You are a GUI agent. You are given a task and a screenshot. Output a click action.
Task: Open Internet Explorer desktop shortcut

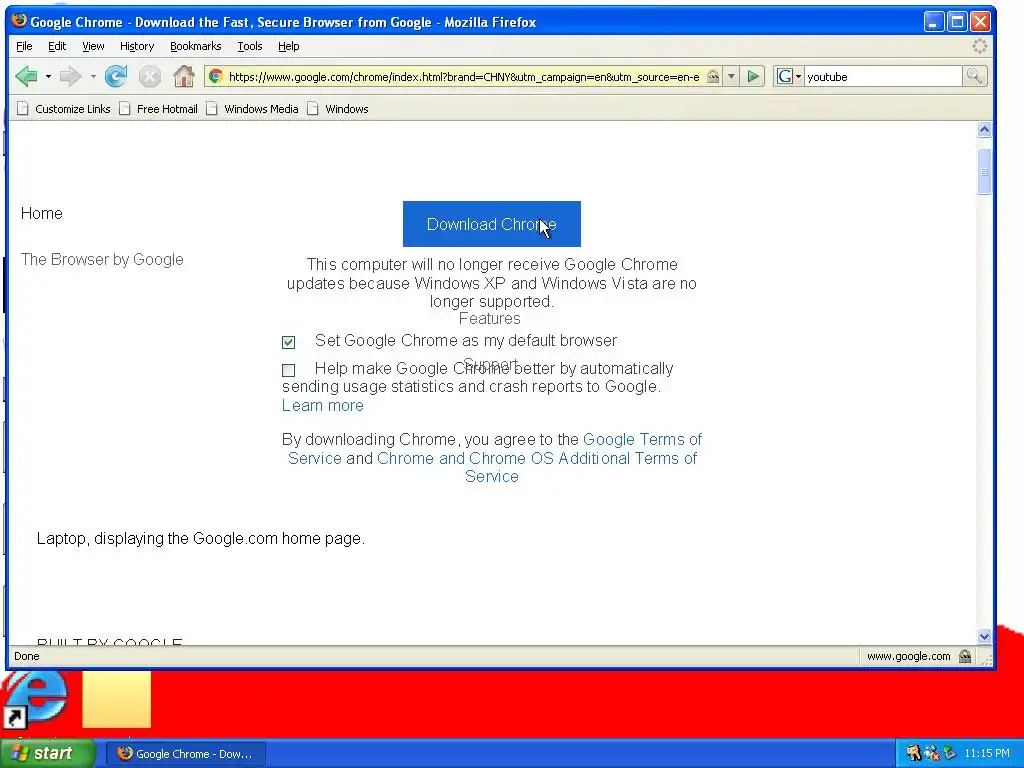[34, 700]
